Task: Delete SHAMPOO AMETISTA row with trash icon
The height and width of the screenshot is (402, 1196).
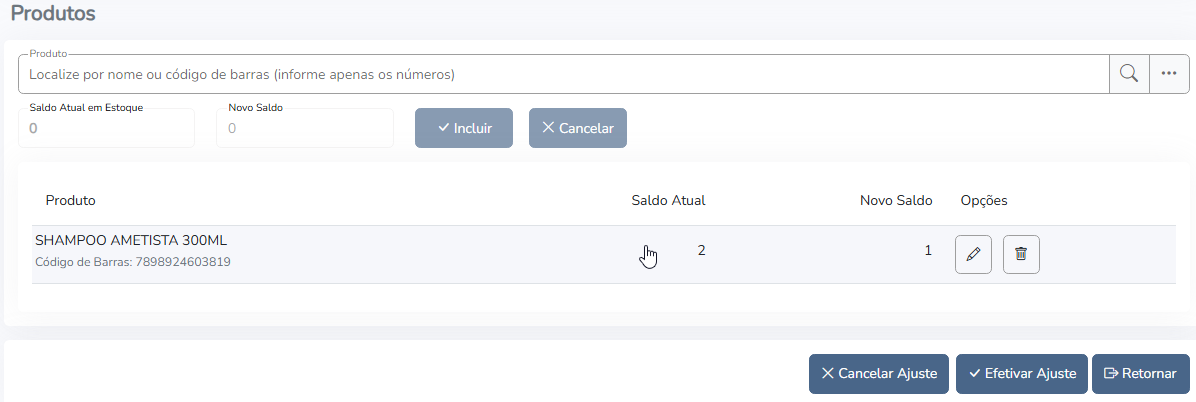Action: [1021, 255]
